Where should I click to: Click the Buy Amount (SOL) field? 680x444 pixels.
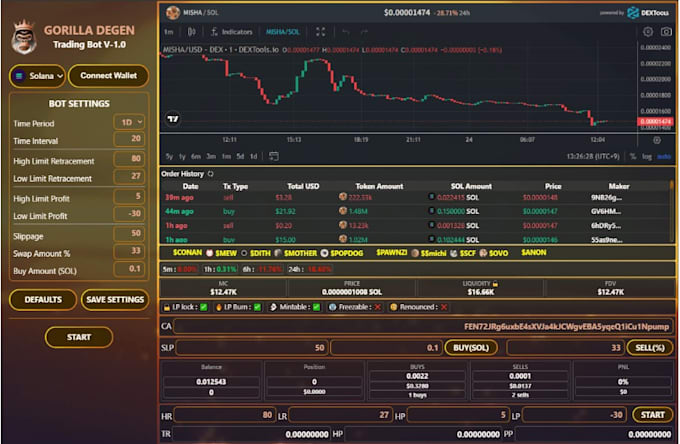tap(129, 269)
